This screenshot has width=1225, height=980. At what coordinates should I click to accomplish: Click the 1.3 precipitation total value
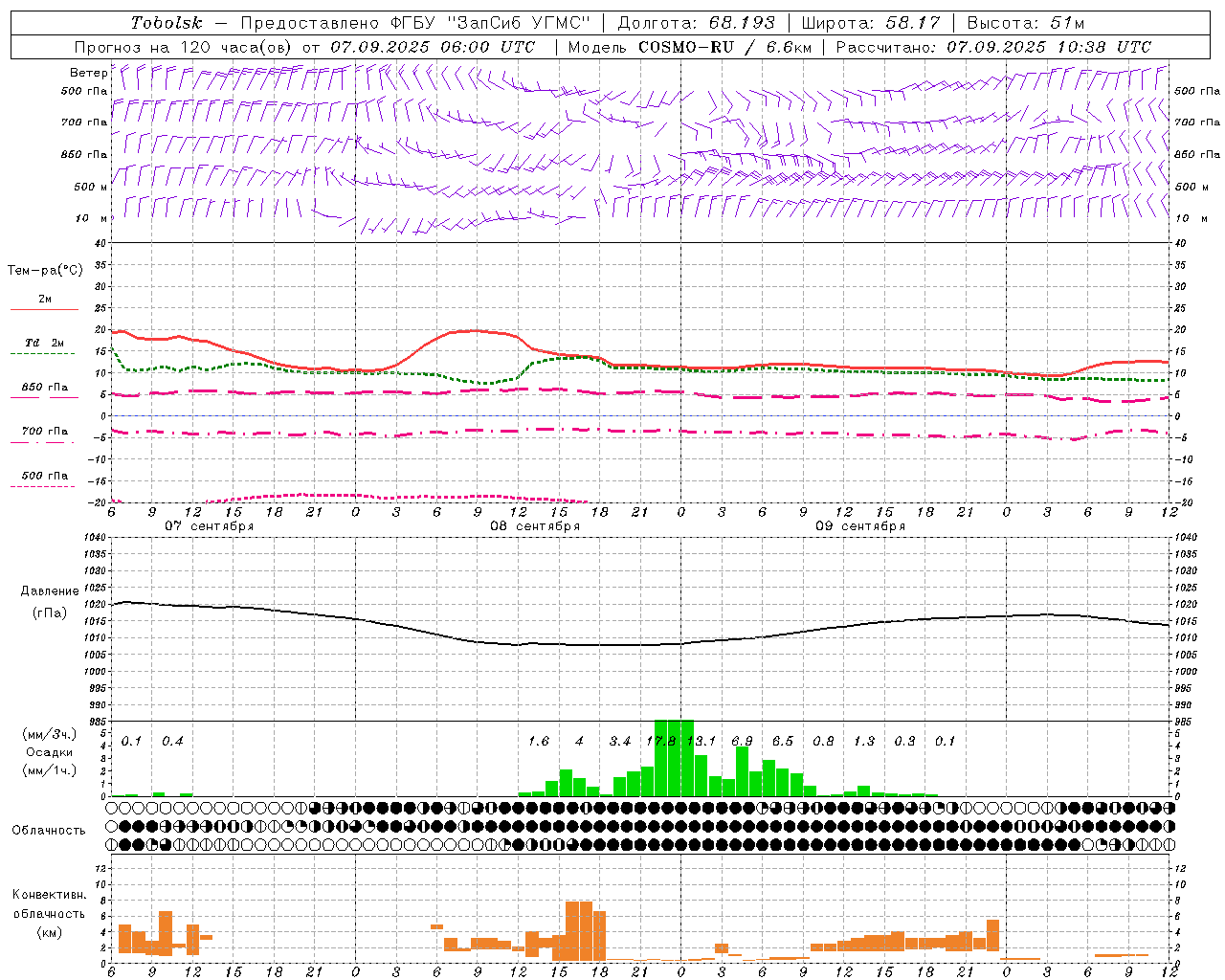click(x=864, y=742)
